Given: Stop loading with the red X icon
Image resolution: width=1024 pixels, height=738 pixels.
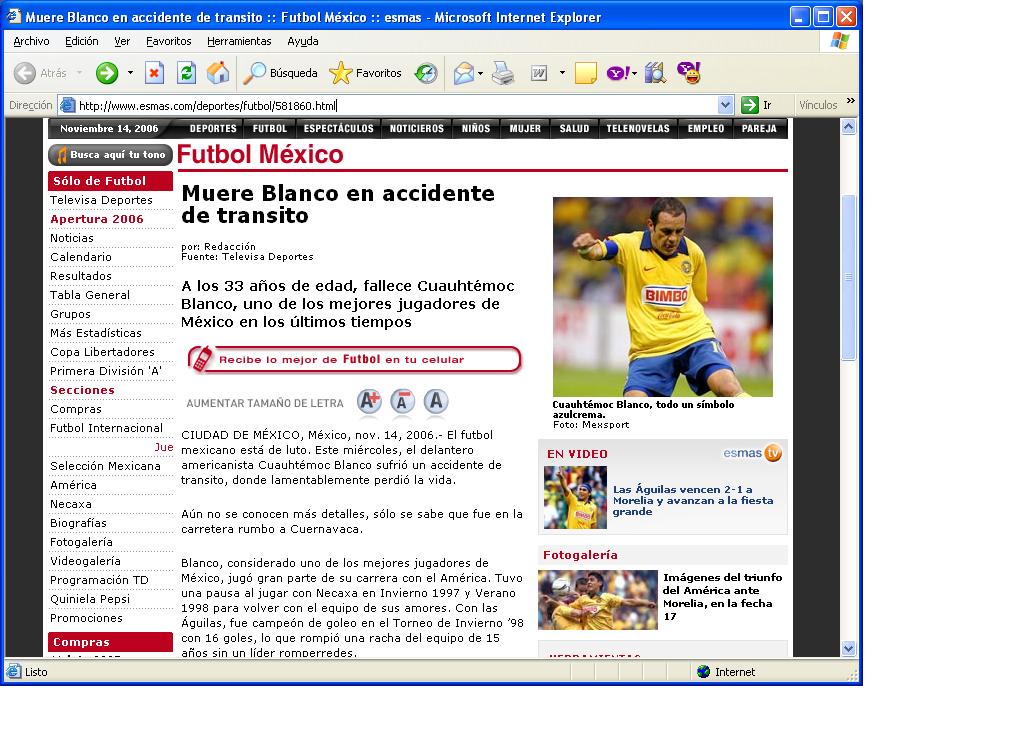Looking at the screenshot, I should [154, 73].
